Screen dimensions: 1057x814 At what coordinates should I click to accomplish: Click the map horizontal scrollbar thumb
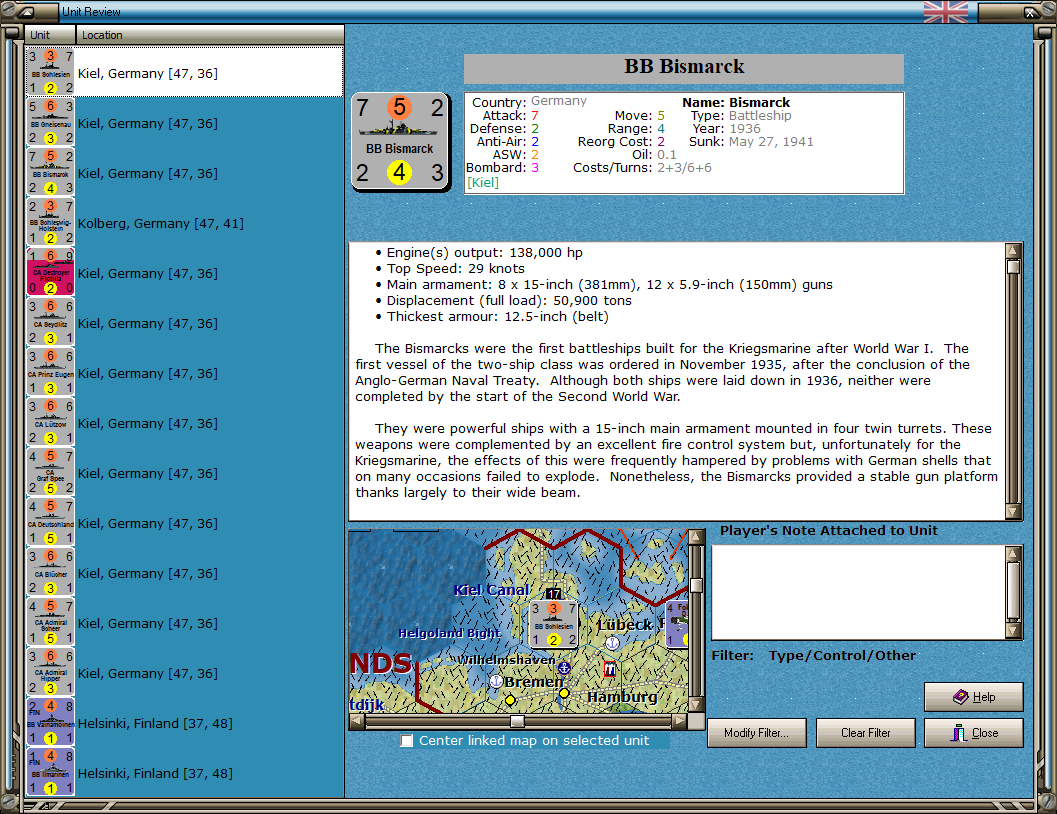517,722
